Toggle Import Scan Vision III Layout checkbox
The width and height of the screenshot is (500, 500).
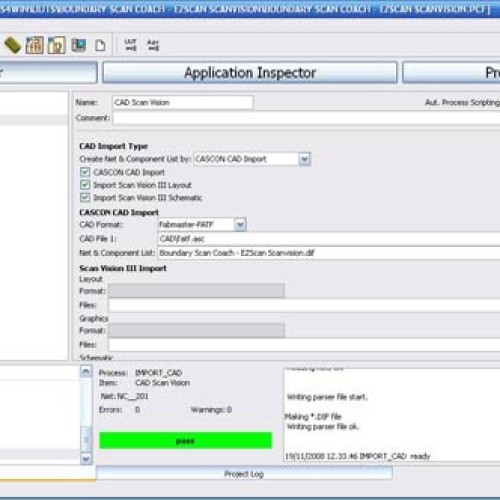(x=85, y=185)
